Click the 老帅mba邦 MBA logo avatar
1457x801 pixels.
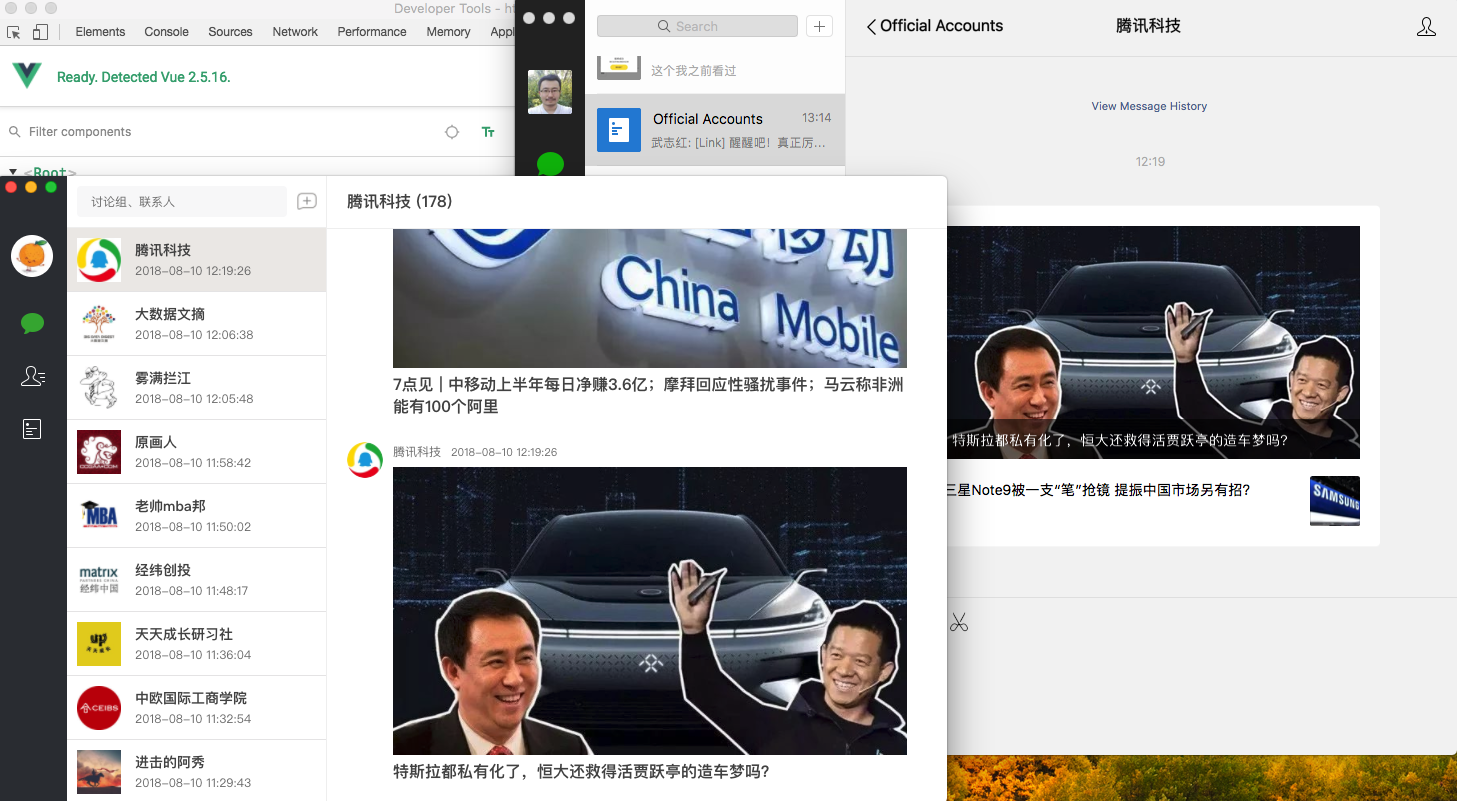(99, 516)
